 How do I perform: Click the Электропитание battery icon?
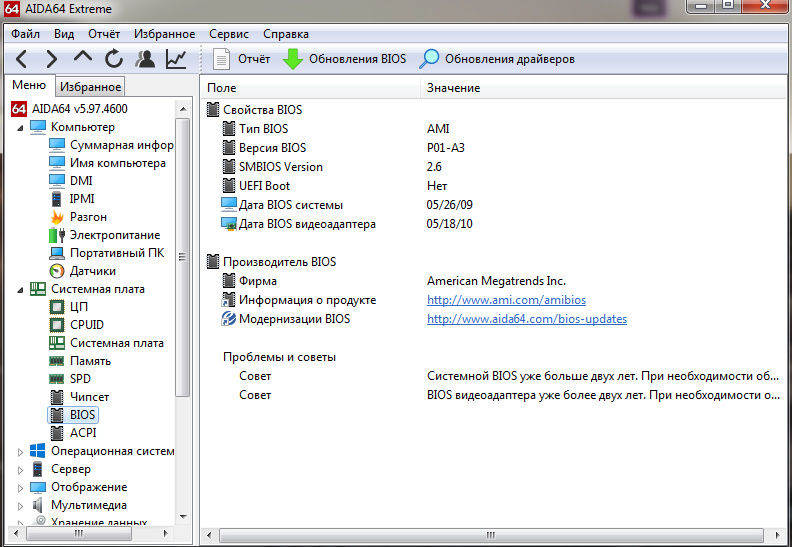57,235
